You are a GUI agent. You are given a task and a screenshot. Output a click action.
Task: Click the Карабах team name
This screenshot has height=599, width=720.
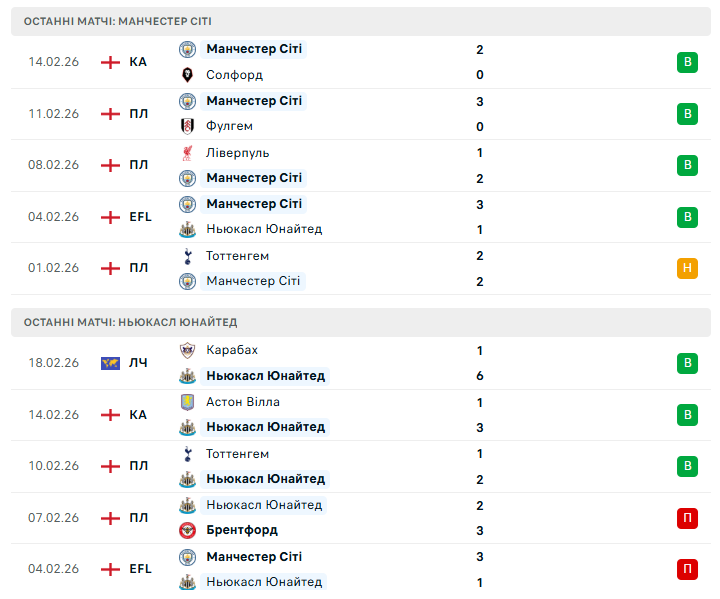coord(232,350)
